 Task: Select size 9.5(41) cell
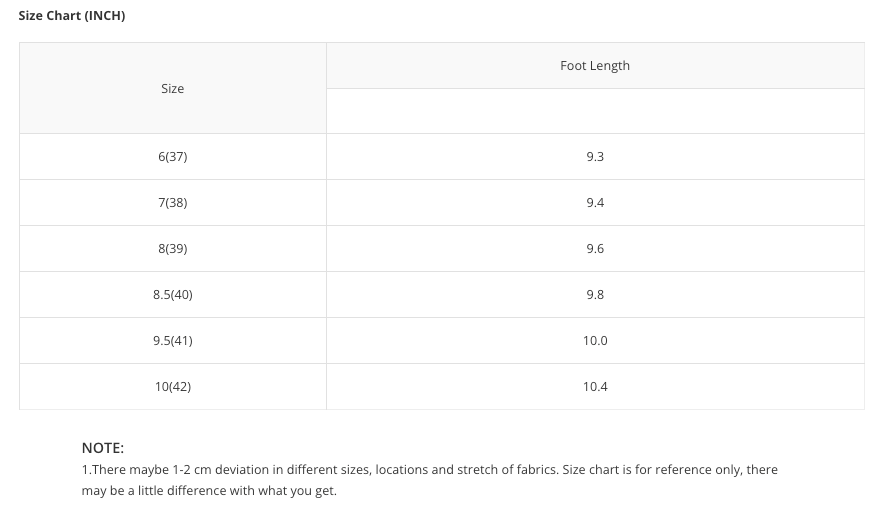172,341
